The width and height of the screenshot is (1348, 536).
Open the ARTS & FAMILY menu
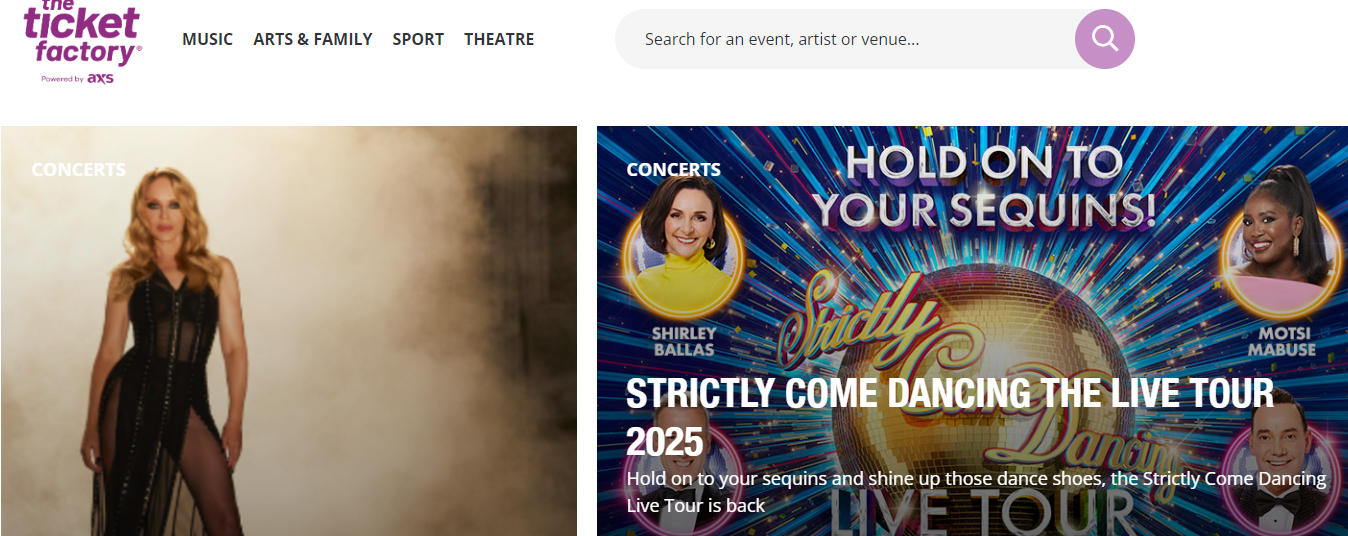(312, 39)
